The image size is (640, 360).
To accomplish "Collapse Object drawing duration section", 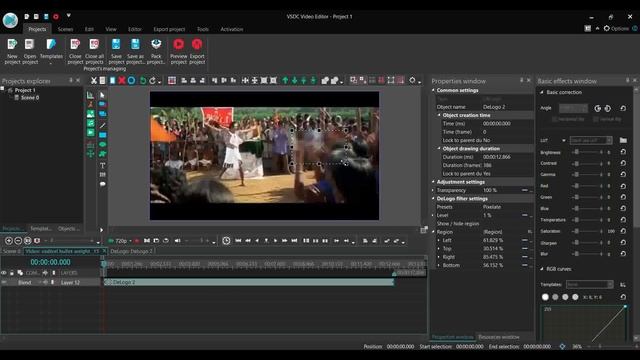I will pos(439,149).
